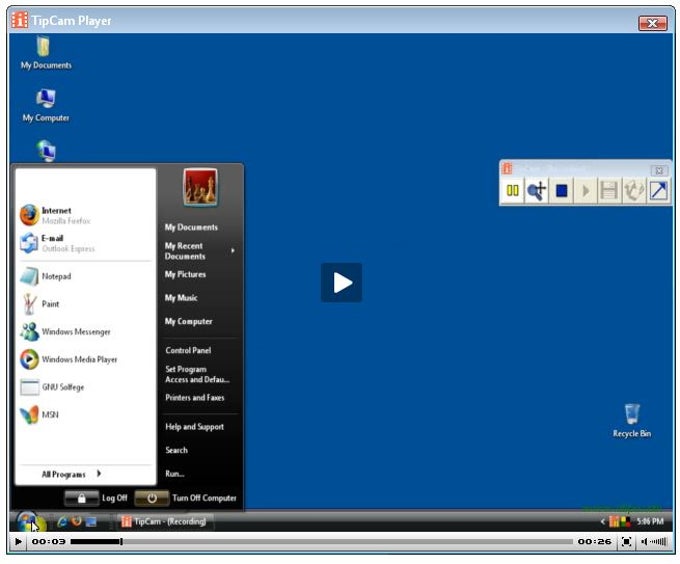Screen dimensions: 680x564
Task: Click the Turn Off Computer button
Action: pyautogui.click(x=186, y=498)
